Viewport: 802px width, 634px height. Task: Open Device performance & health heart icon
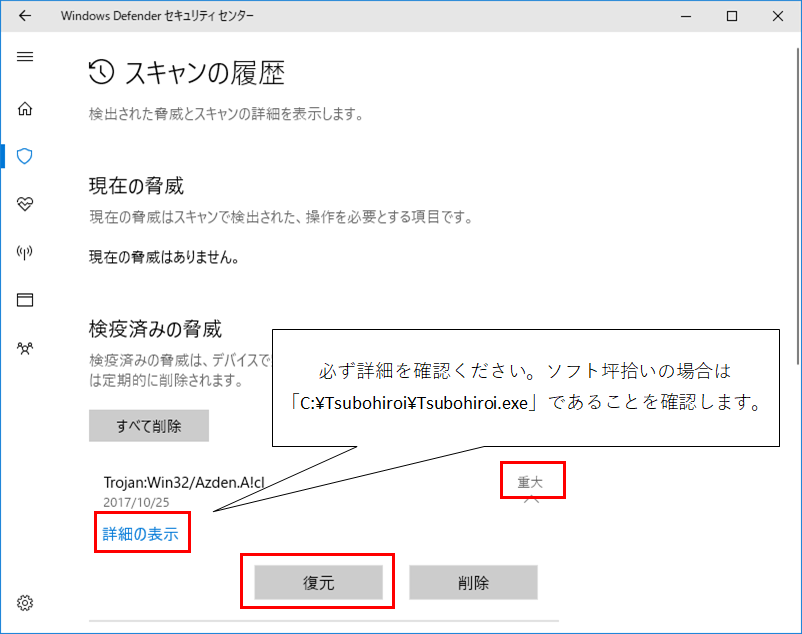click(x=25, y=204)
